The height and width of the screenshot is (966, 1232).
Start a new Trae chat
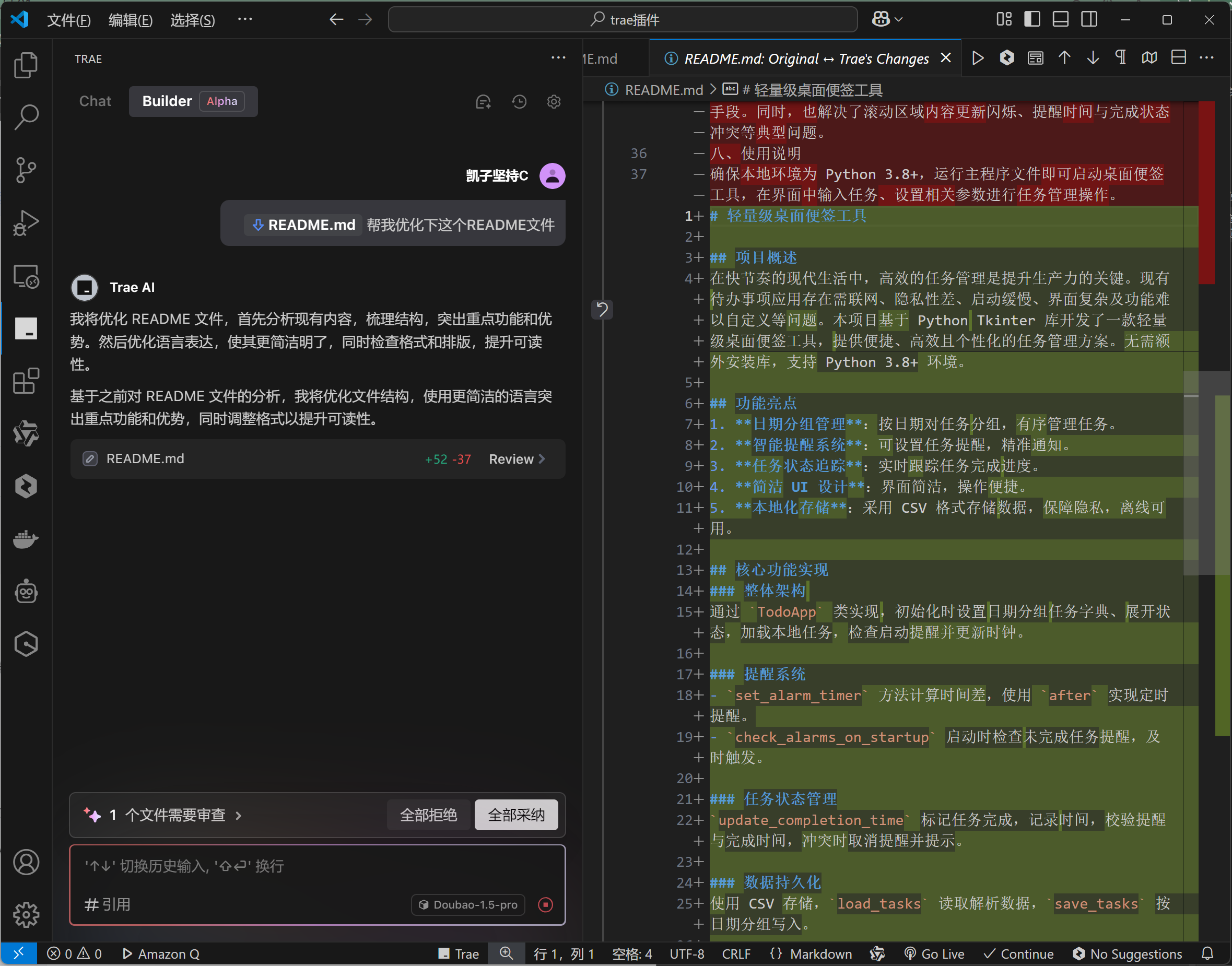pos(483,102)
